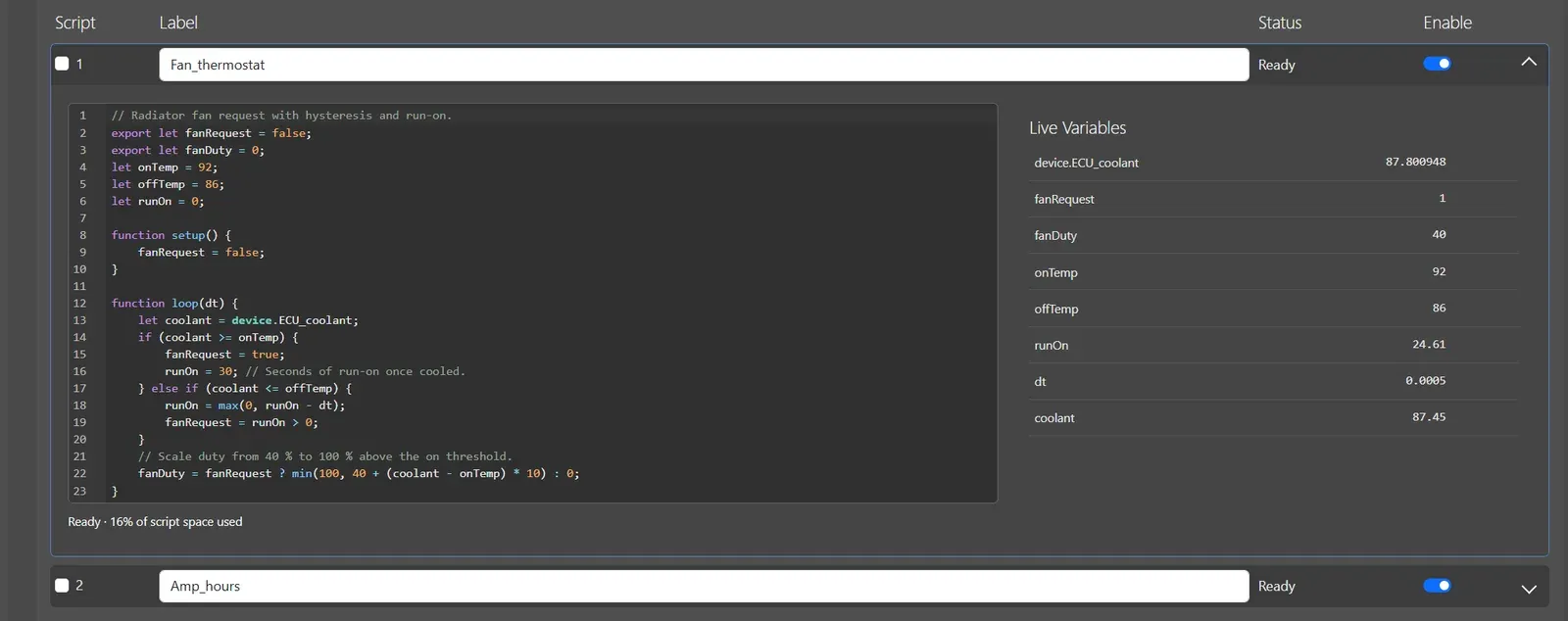The height and width of the screenshot is (621, 1568).
Task: Collapse the Fan_thermostat script panel
Action: click(x=1528, y=62)
